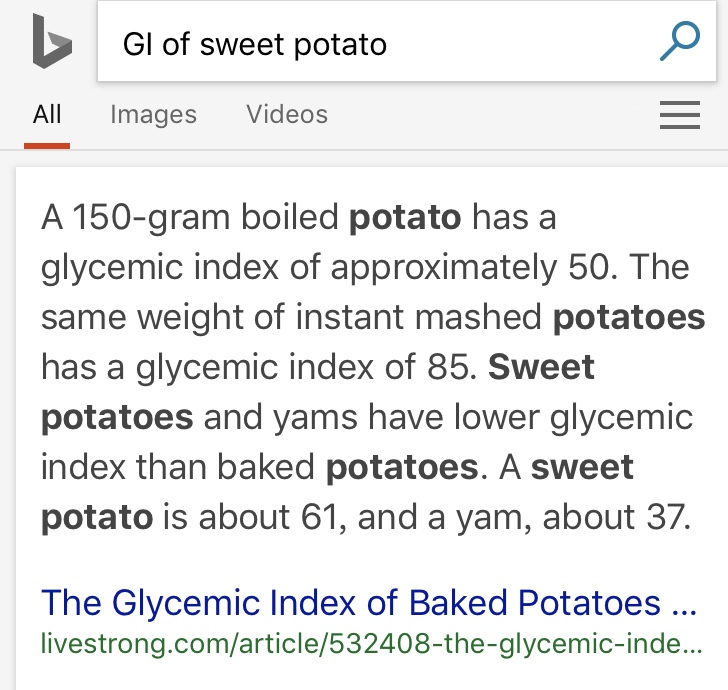Click the bold word 'Sweet' after '85.'
The width and height of the screenshot is (728, 690).
tap(541, 367)
